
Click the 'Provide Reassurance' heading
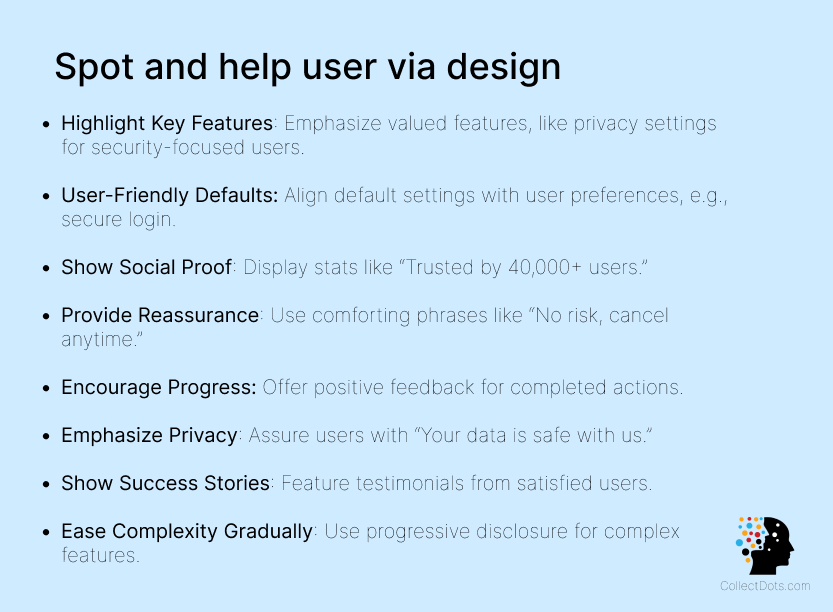click(160, 315)
